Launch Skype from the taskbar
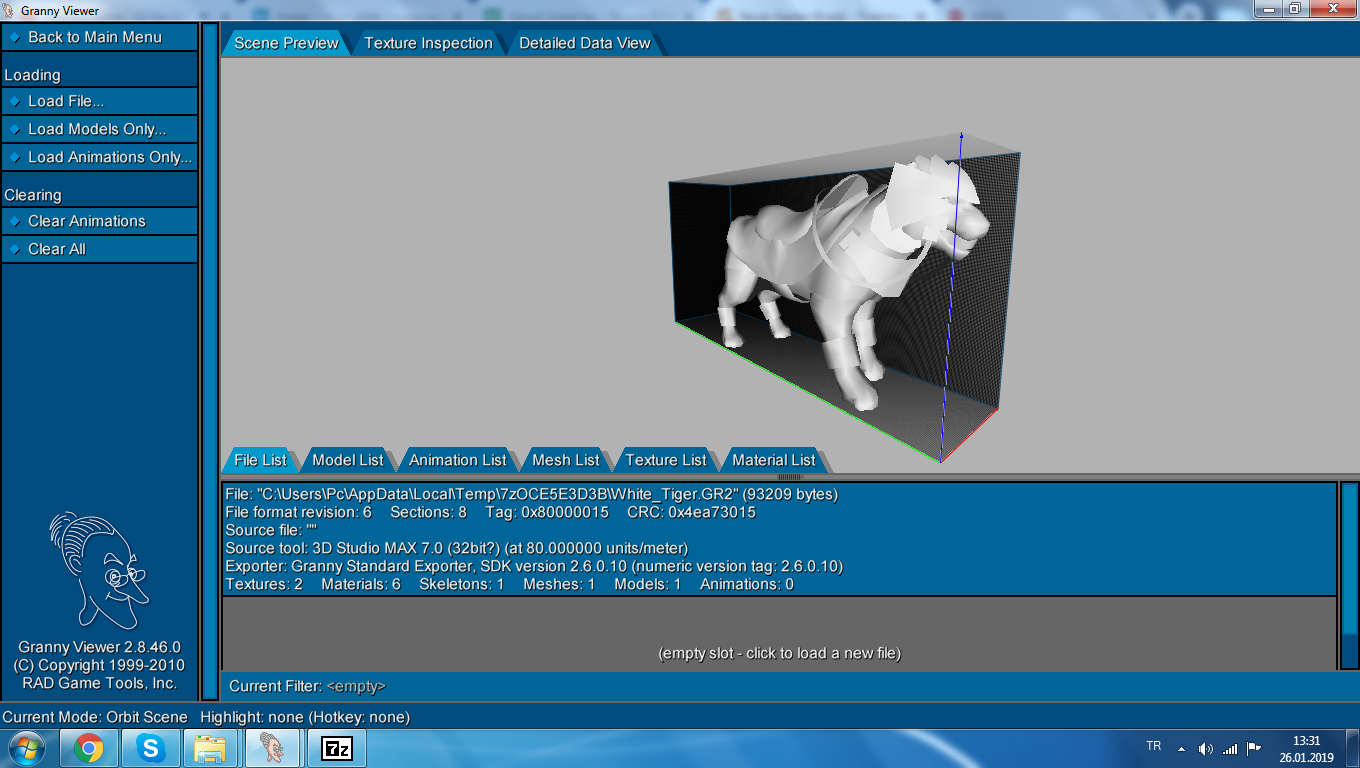 pos(151,748)
